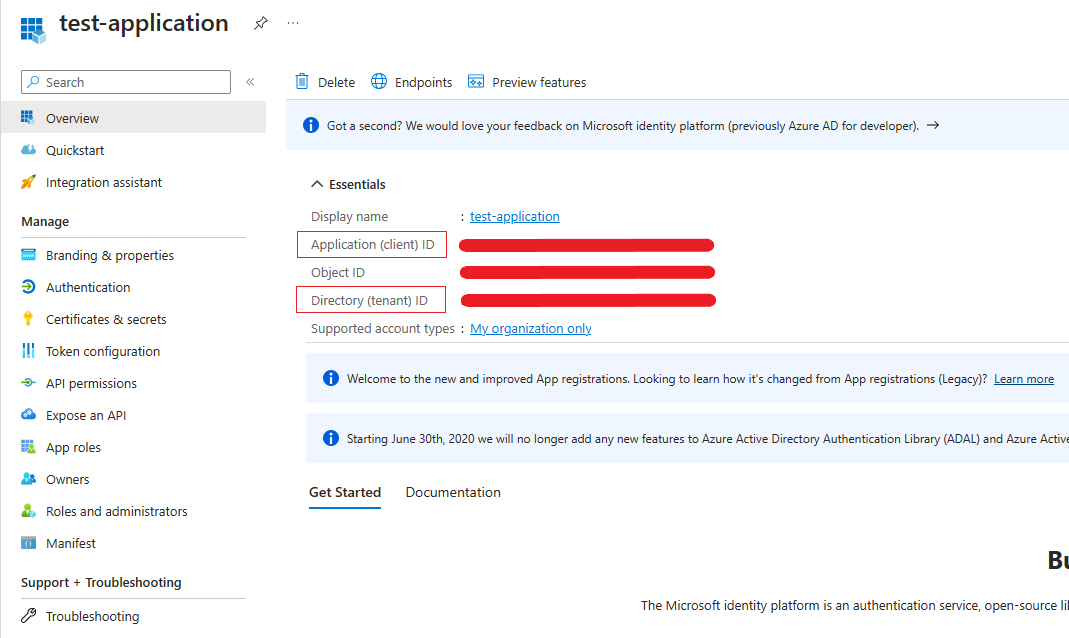Open Expose an API

tap(86, 415)
